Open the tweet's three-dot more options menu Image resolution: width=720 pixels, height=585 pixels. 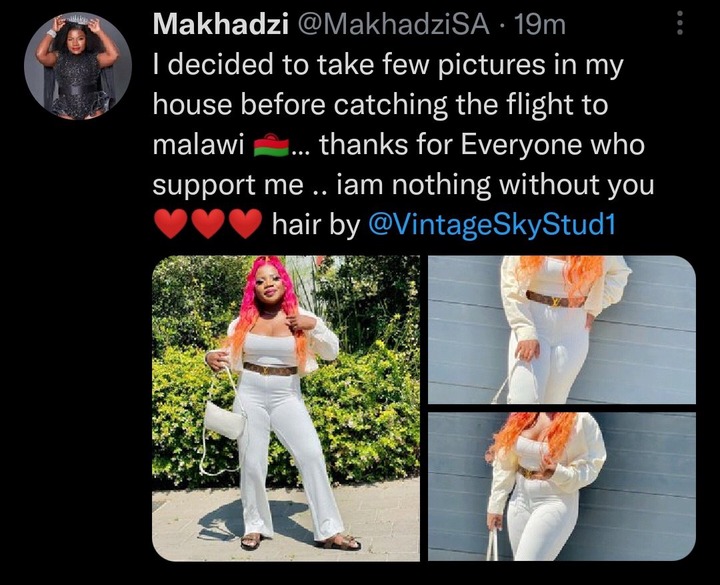tap(680, 23)
